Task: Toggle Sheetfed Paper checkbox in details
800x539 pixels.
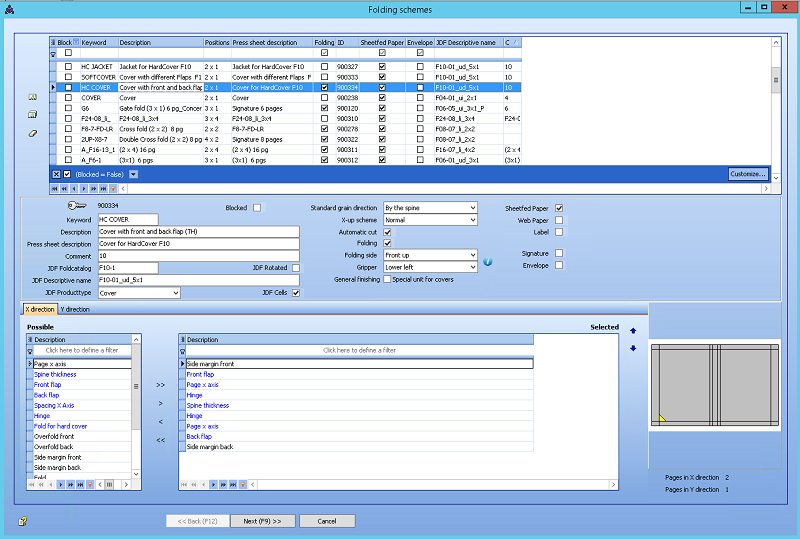Action: [x=559, y=208]
